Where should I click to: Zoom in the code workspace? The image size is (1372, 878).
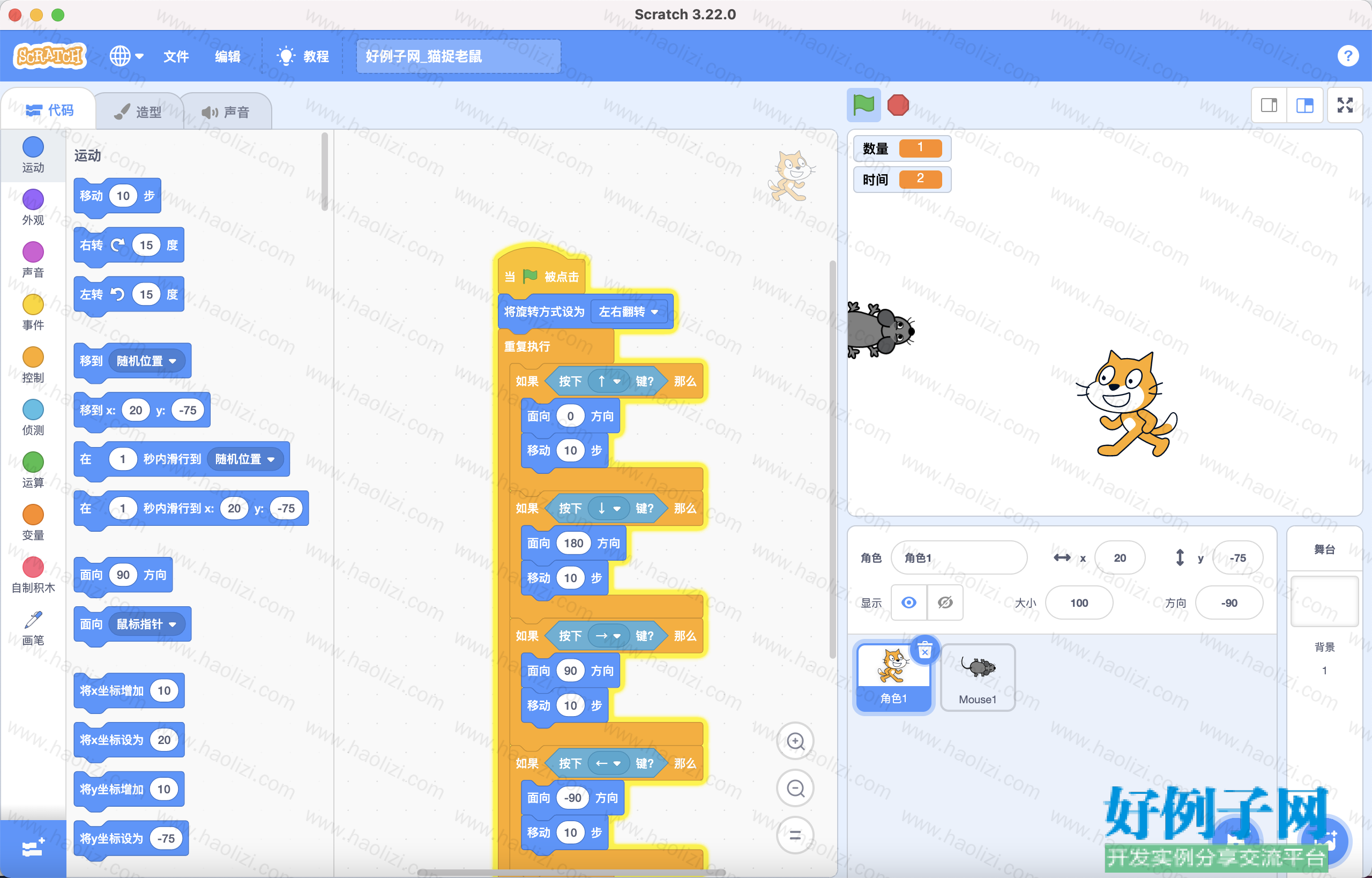click(795, 741)
